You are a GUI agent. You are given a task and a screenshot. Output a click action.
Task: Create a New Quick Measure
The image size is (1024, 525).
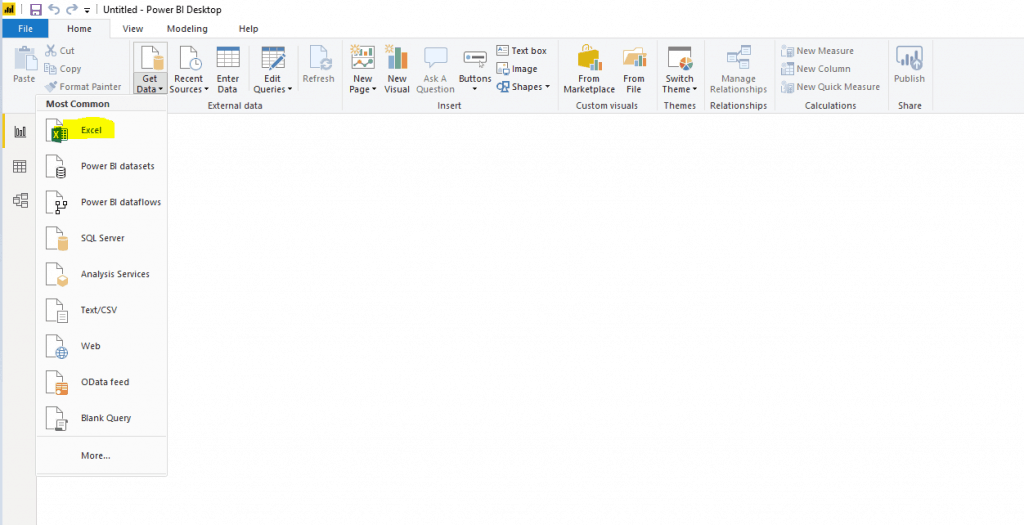click(831, 87)
